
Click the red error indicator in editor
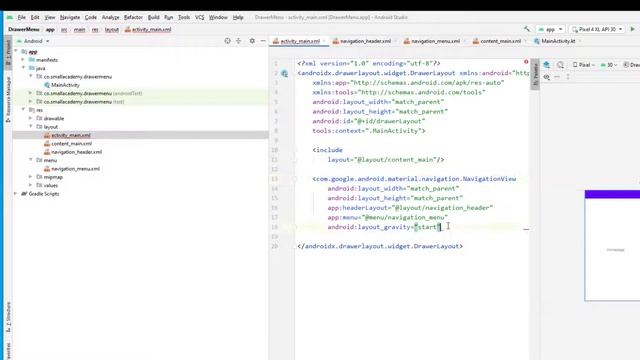point(526,62)
